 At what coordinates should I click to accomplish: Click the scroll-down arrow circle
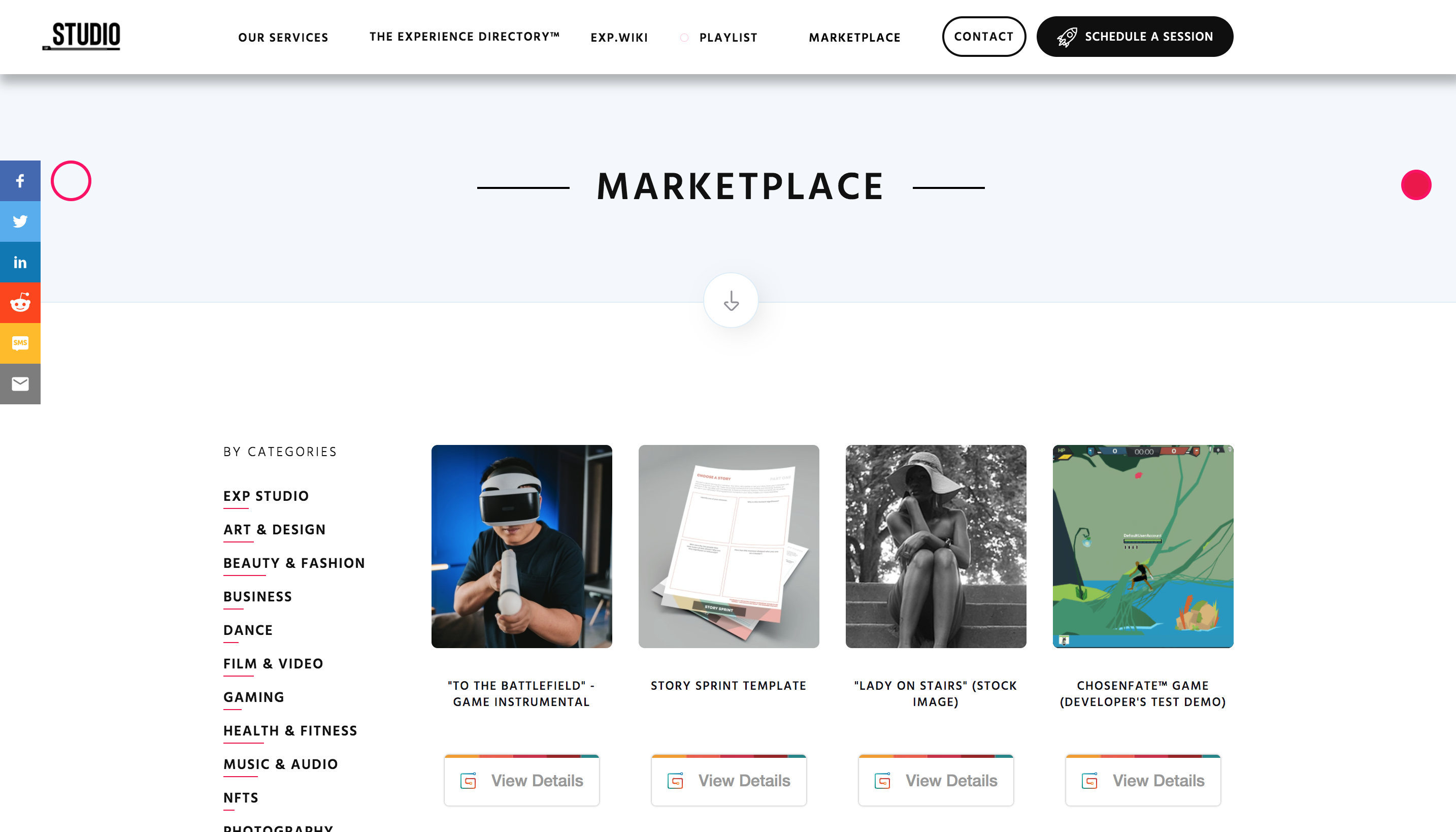[x=730, y=300]
